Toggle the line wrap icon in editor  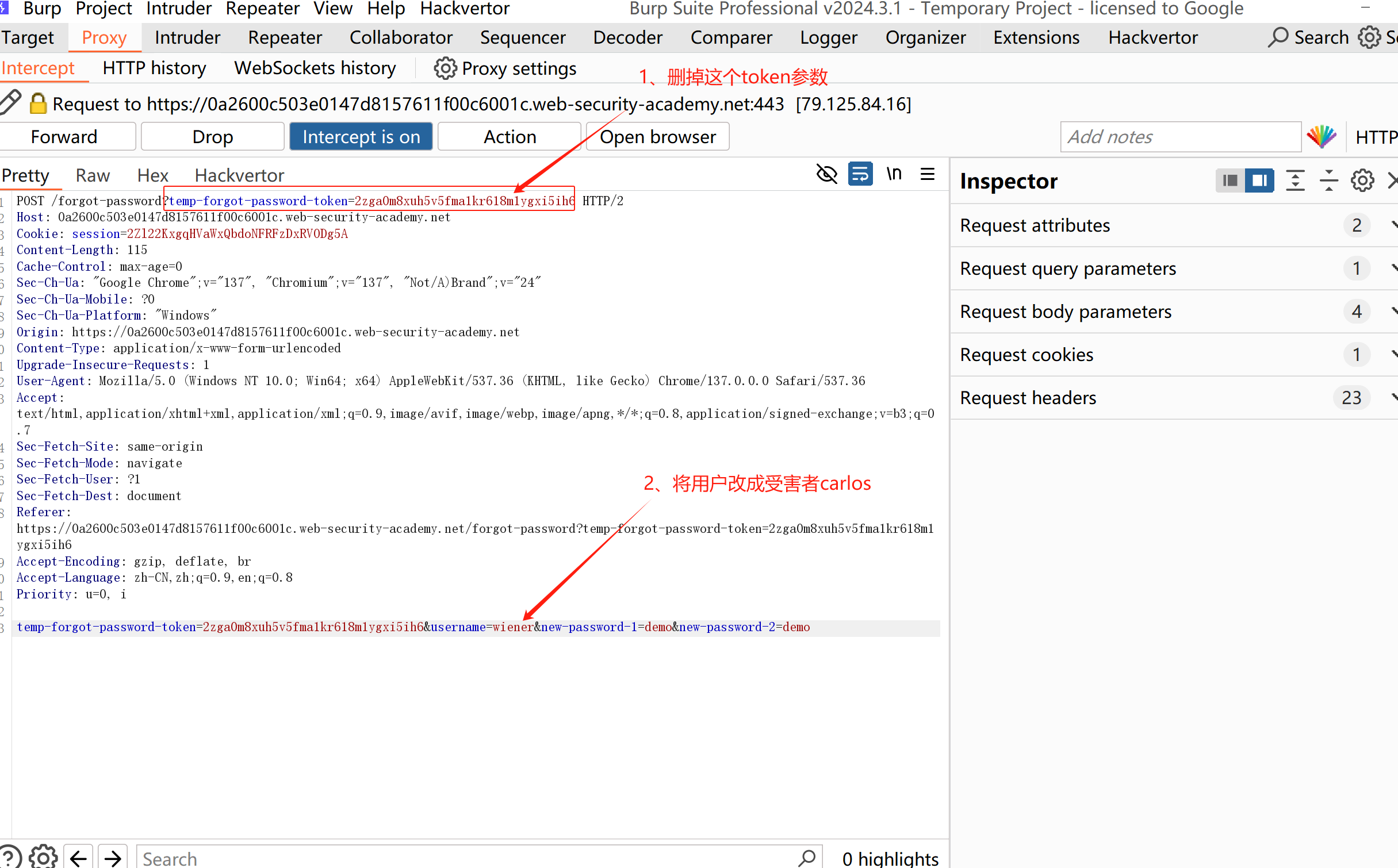coord(860,174)
